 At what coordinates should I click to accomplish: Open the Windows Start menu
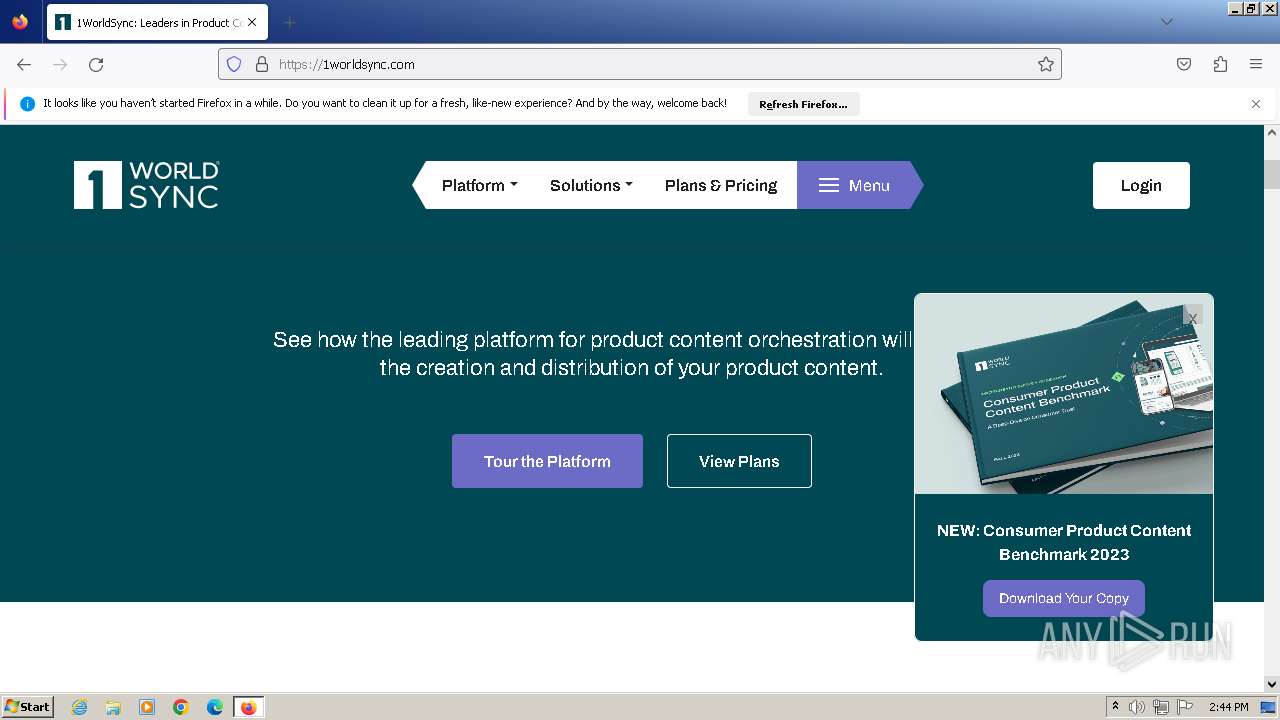point(27,706)
